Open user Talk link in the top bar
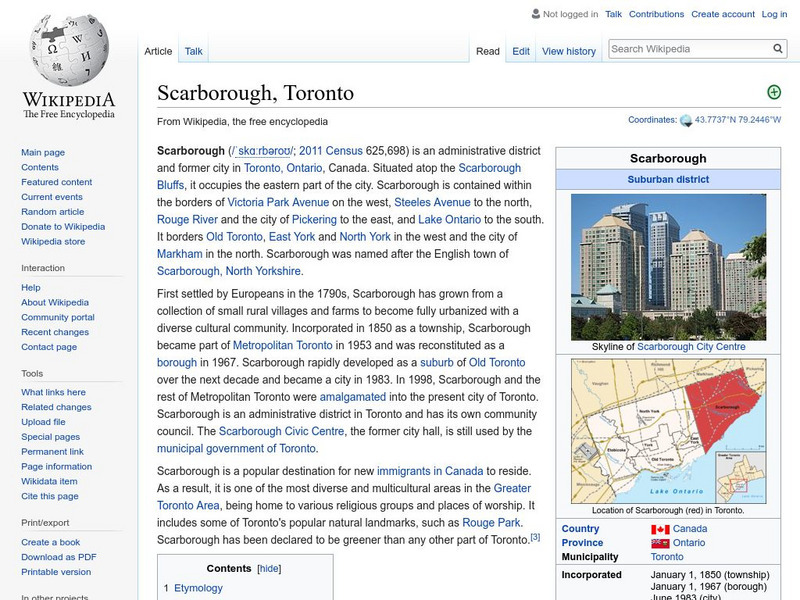This screenshot has height=600, width=800. (x=613, y=14)
